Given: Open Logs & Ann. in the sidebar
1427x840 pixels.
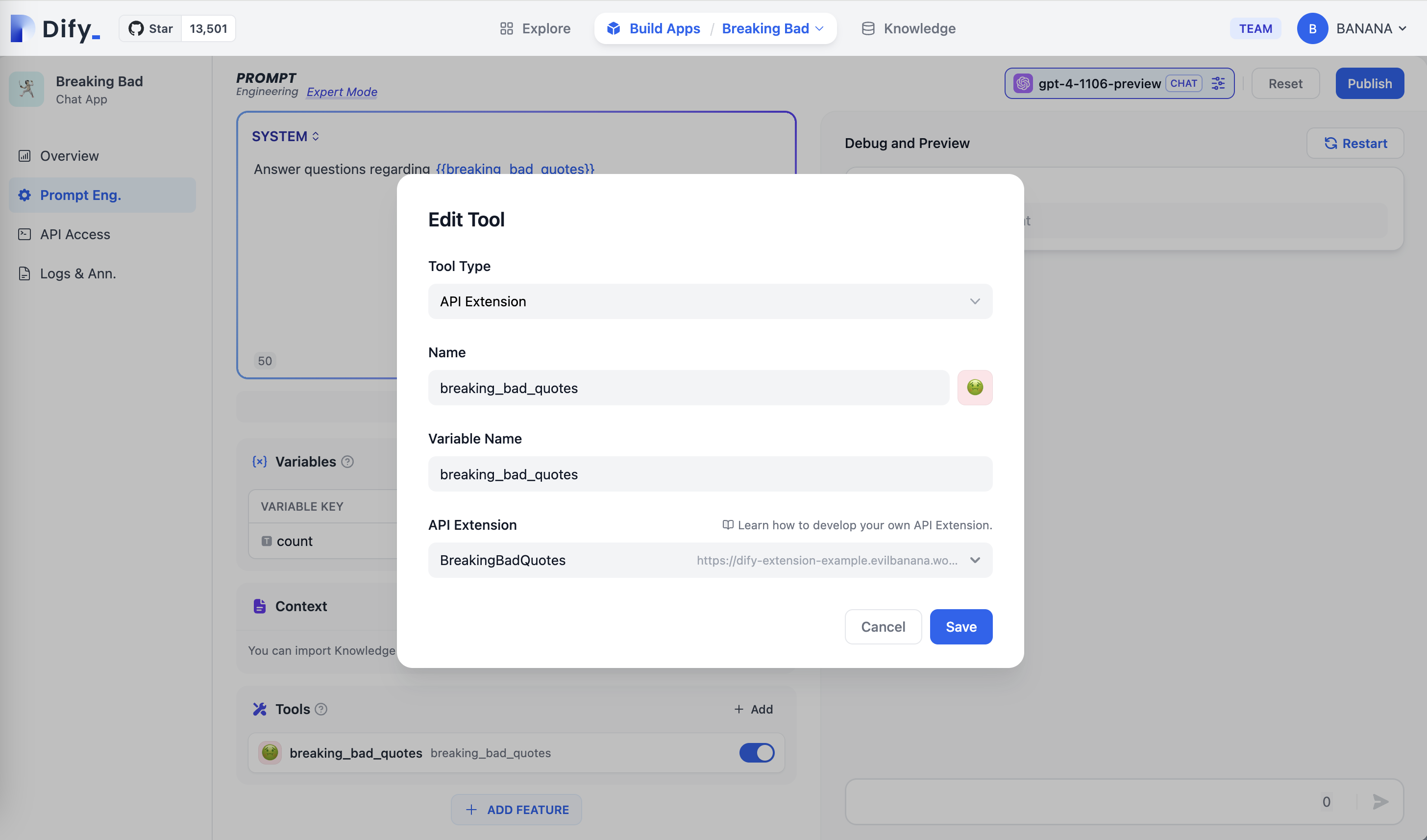Looking at the screenshot, I should 77,273.
